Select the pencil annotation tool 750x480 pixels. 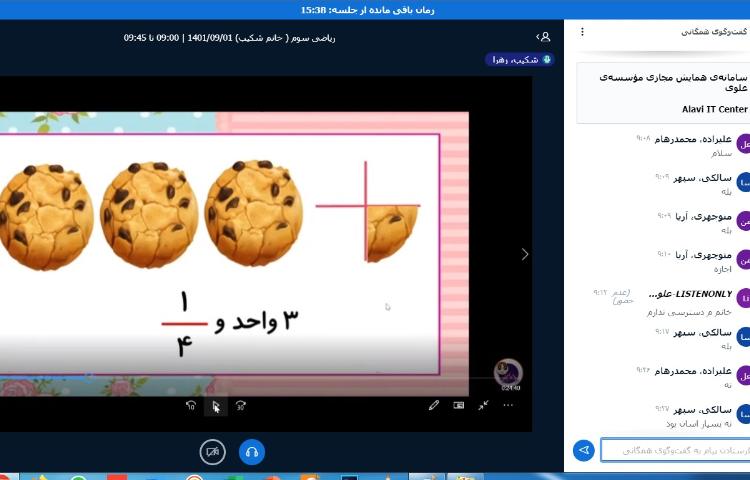pyautogui.click(x=434, y=406)
